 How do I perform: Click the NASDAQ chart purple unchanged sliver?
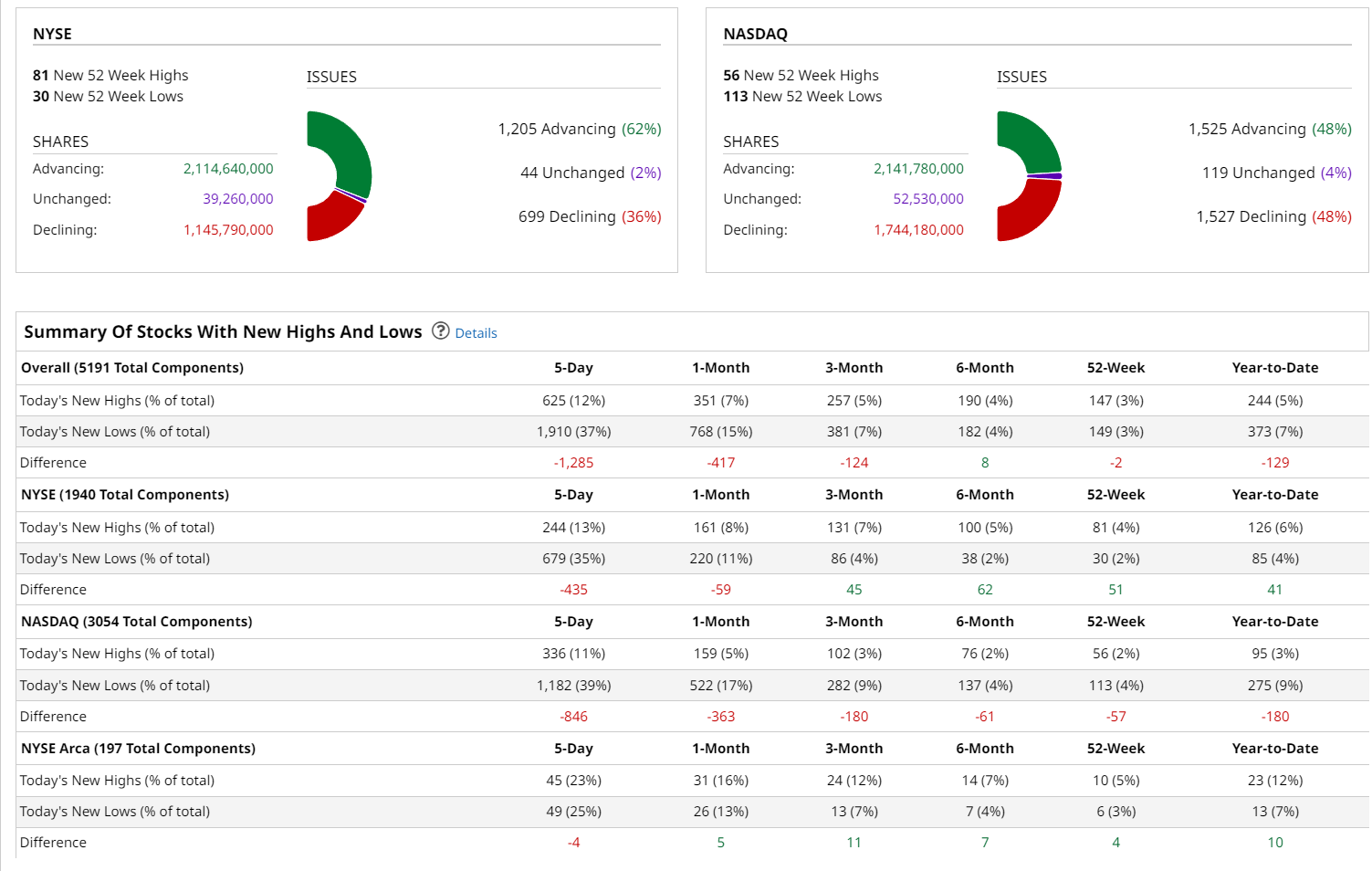(x=1045, y=175)
